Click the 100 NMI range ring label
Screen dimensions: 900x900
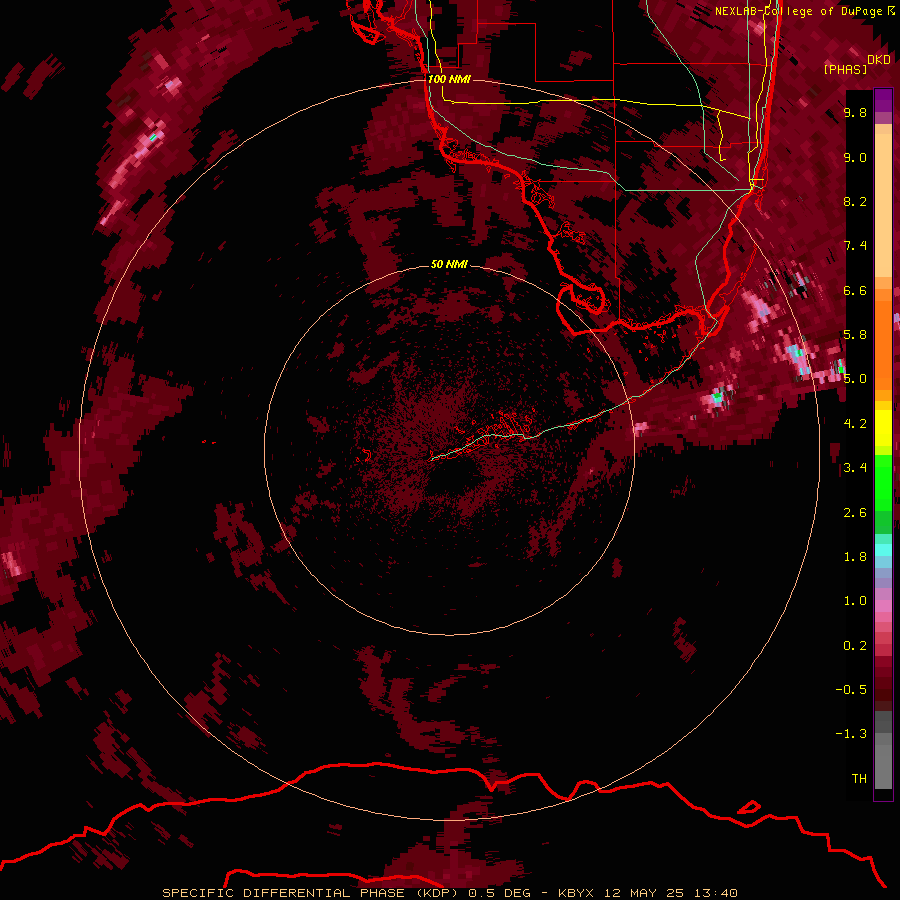coord(449,79)
